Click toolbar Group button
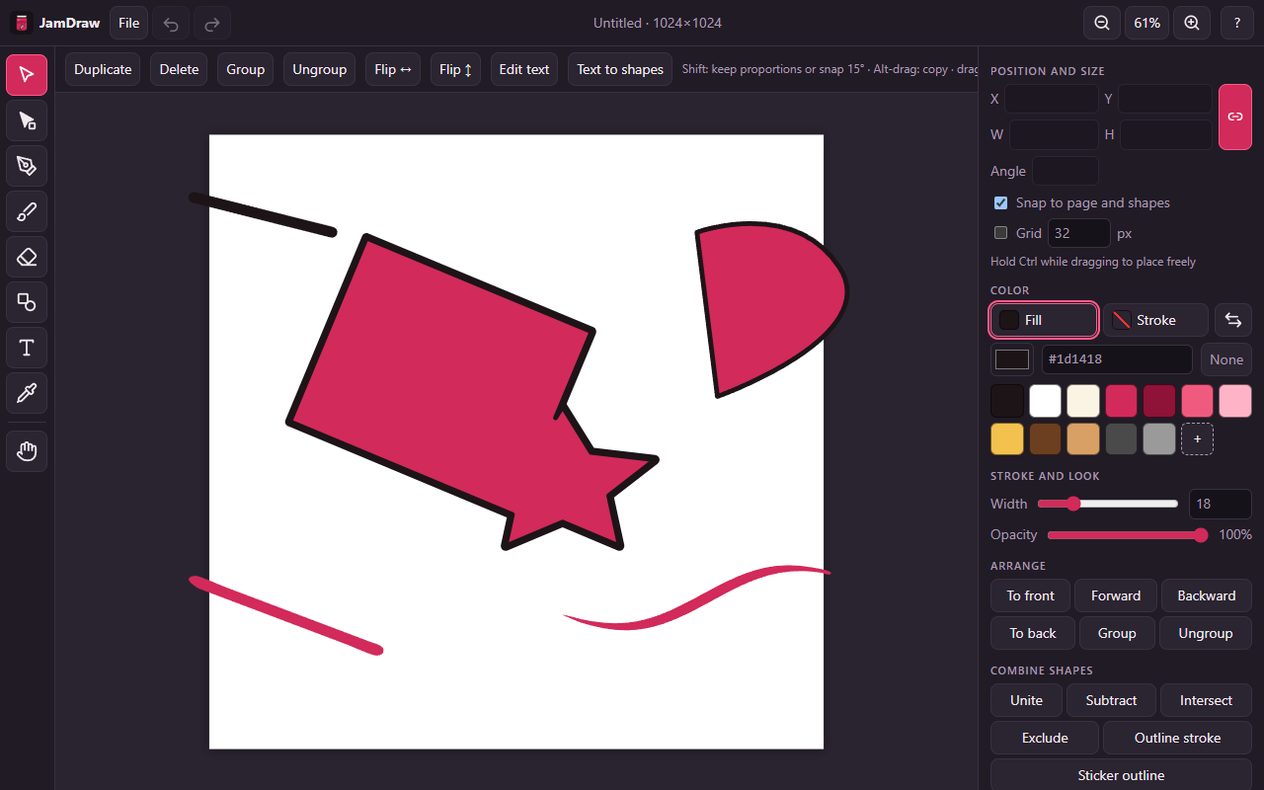The width and height of the screenshot is (1264, 790). pos(245,69)
